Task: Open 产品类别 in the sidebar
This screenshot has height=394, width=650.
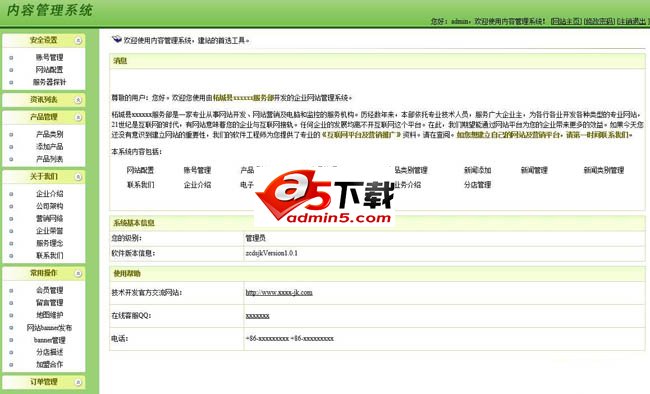Action: [49, 134]
